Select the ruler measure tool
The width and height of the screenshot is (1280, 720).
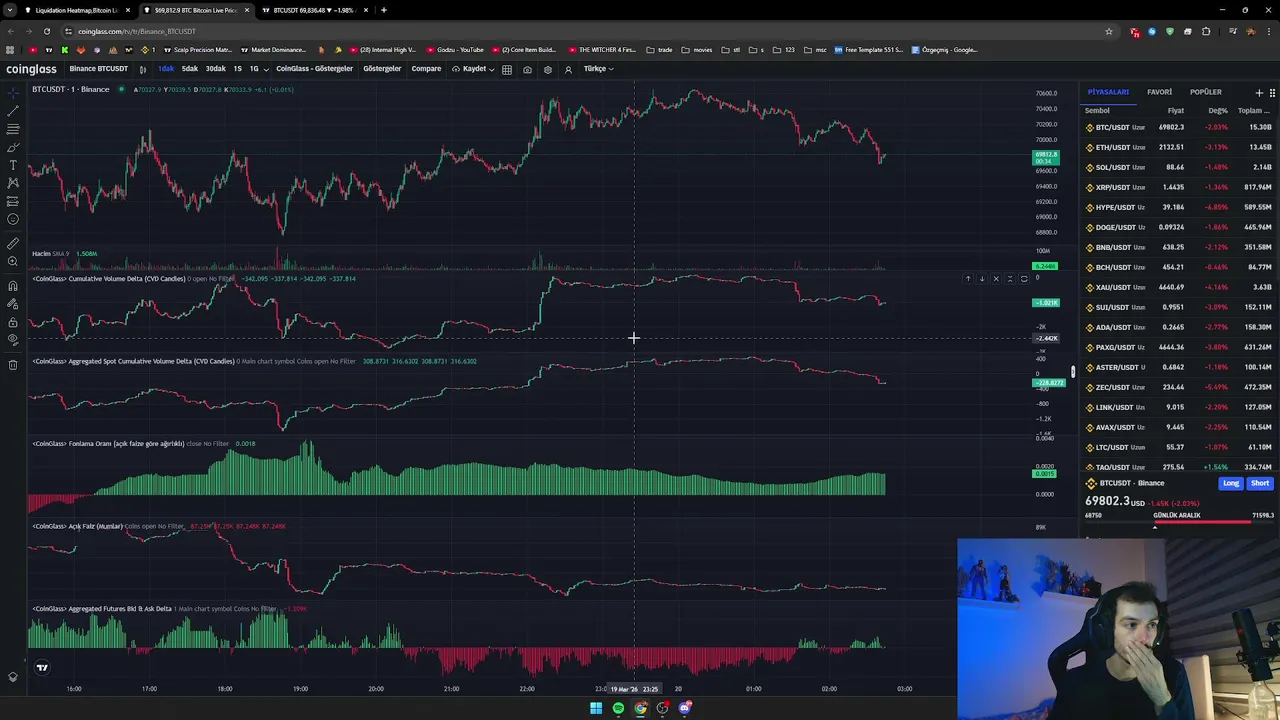click(x=13, y=243)
